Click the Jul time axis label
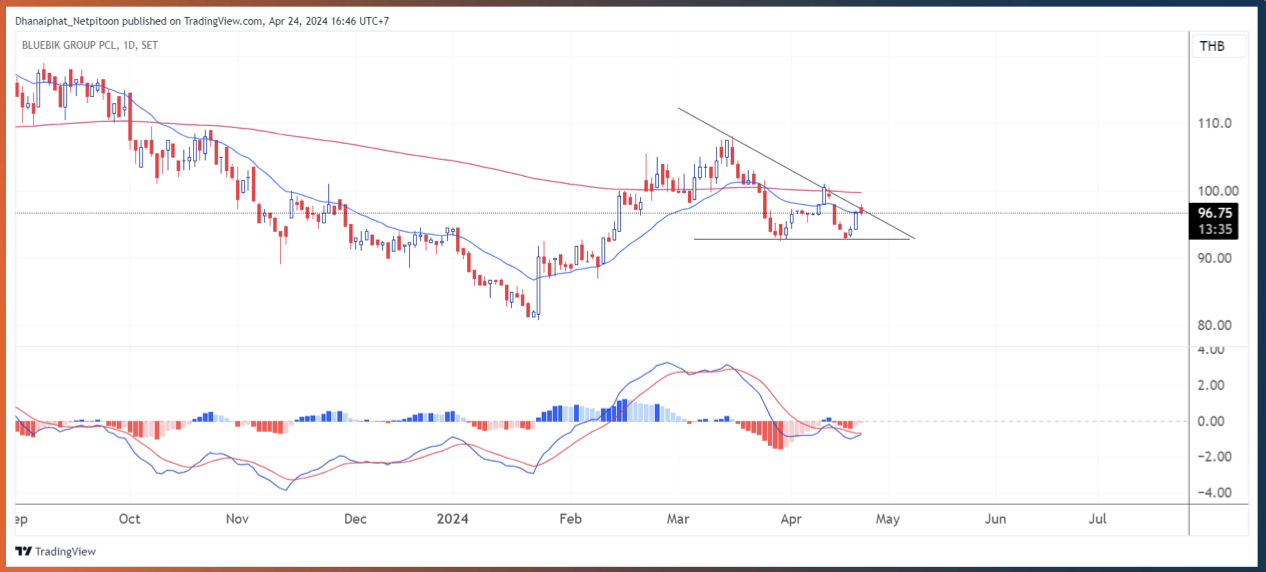This screenshot has height=572, width=1266. pyautogui.click(x=1098, y=519)
